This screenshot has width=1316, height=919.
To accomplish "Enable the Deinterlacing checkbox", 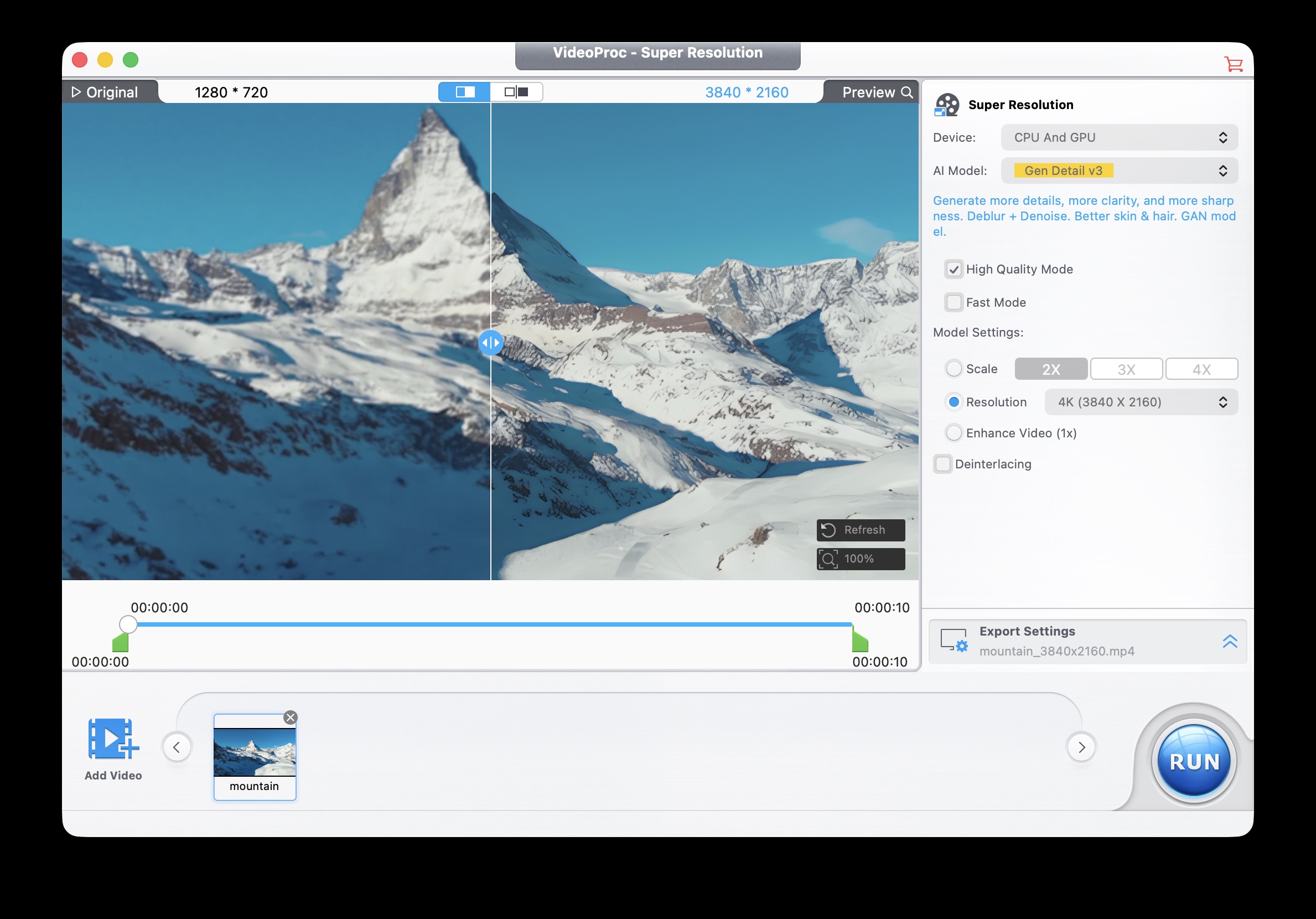I will tap(943, 464).
